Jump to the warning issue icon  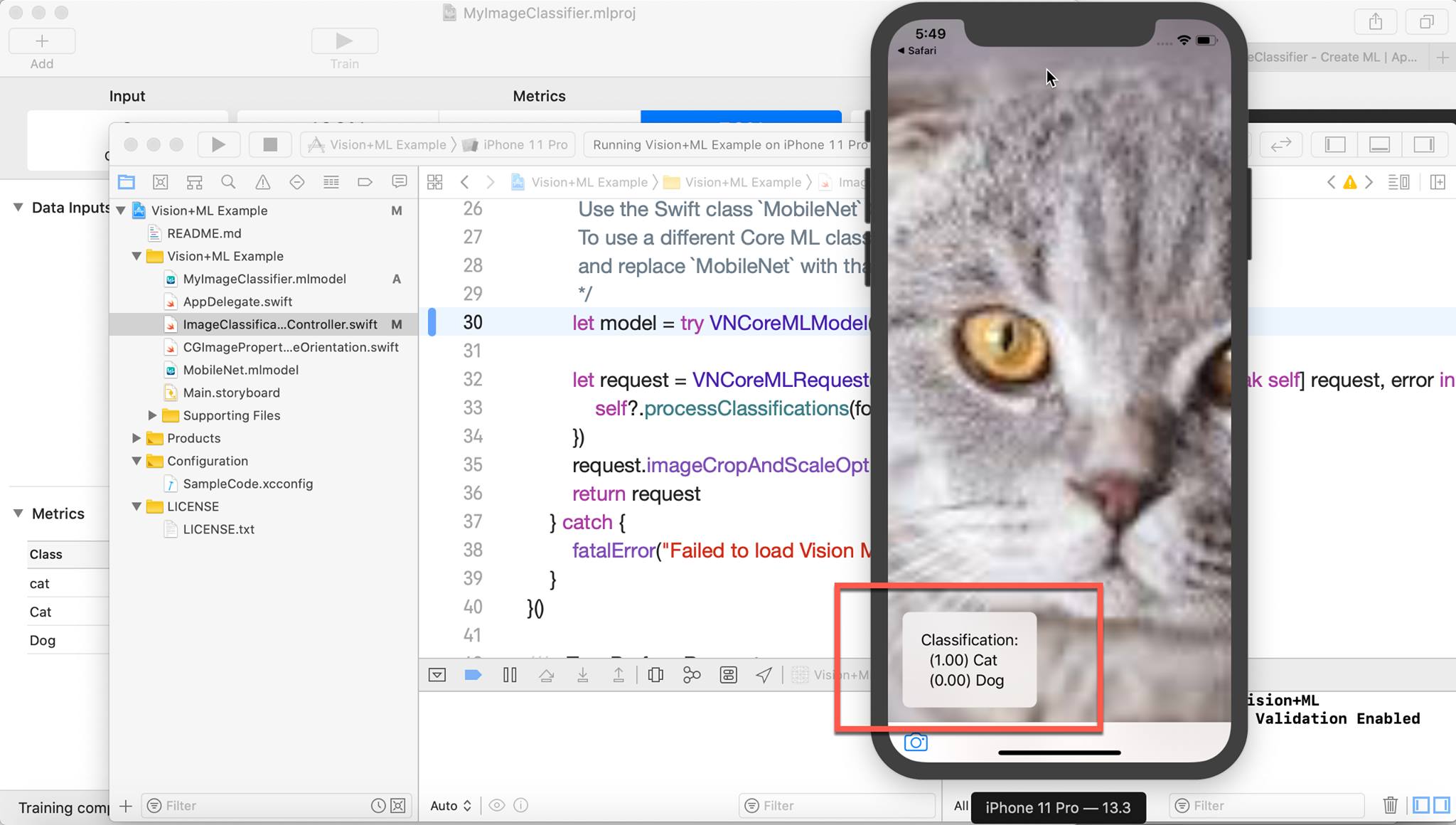[x=1349, y=183]
